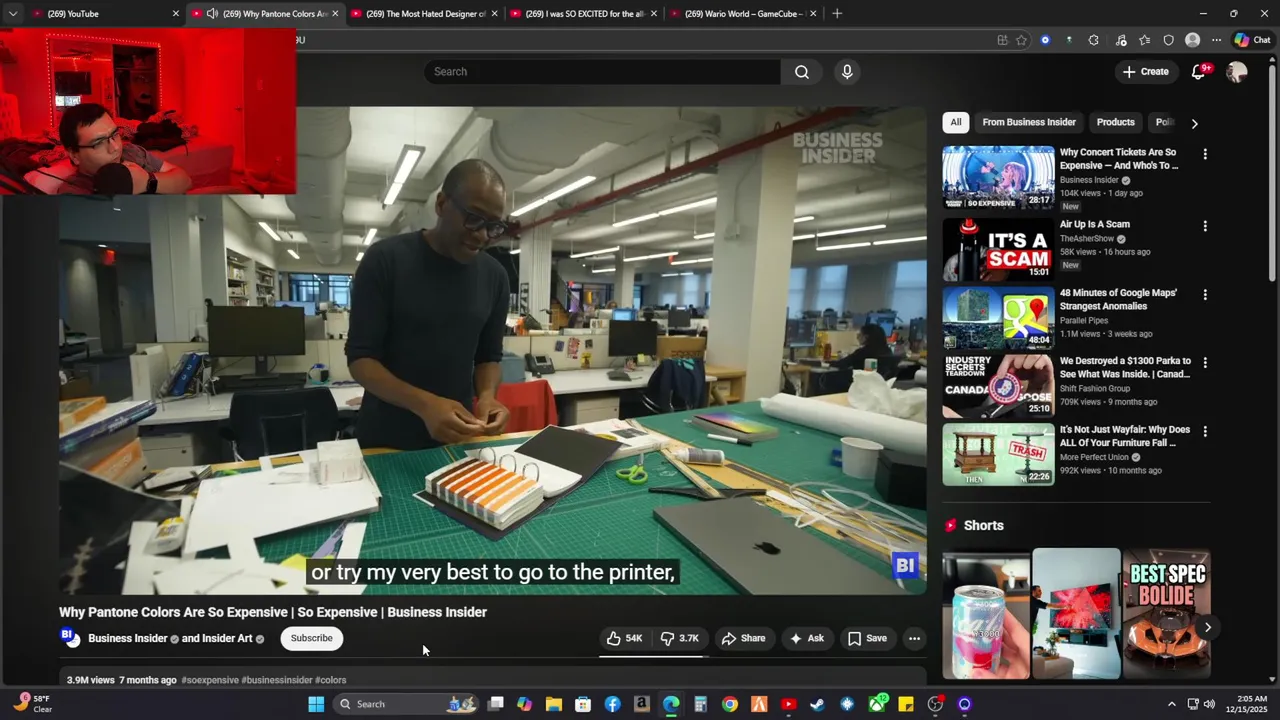Click the Create button

pyautogui.click(x=1145, y=72)
